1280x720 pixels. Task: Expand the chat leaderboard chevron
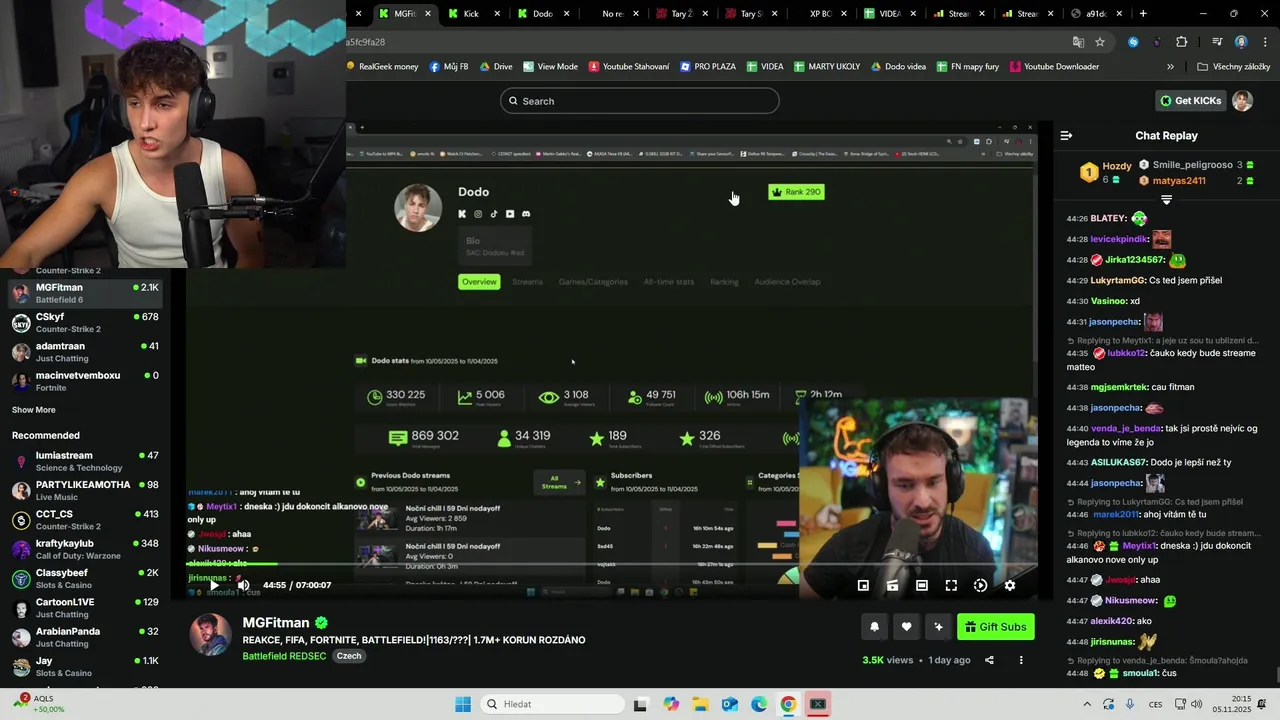1166,200
